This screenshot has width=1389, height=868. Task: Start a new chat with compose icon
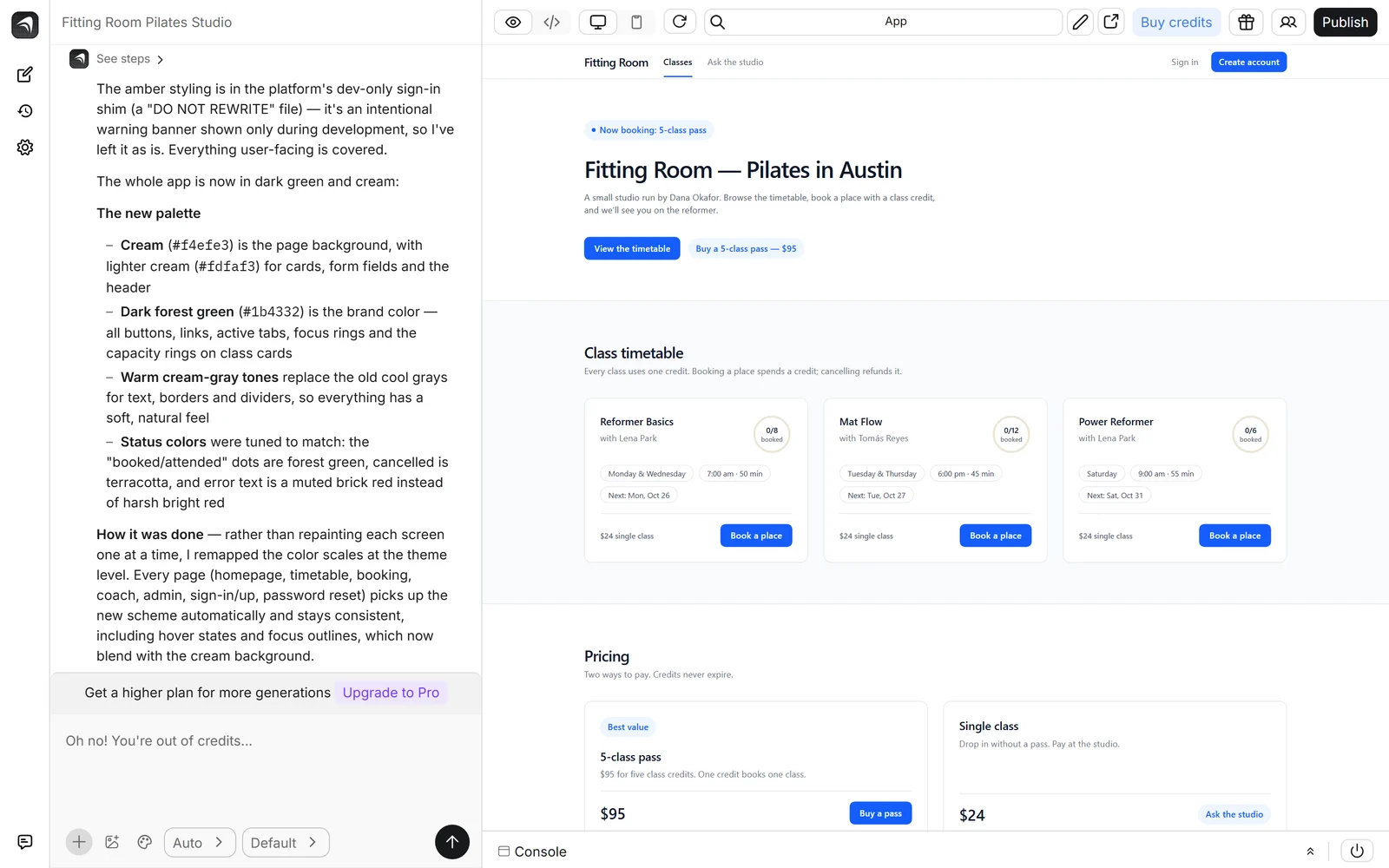(25, 75)
